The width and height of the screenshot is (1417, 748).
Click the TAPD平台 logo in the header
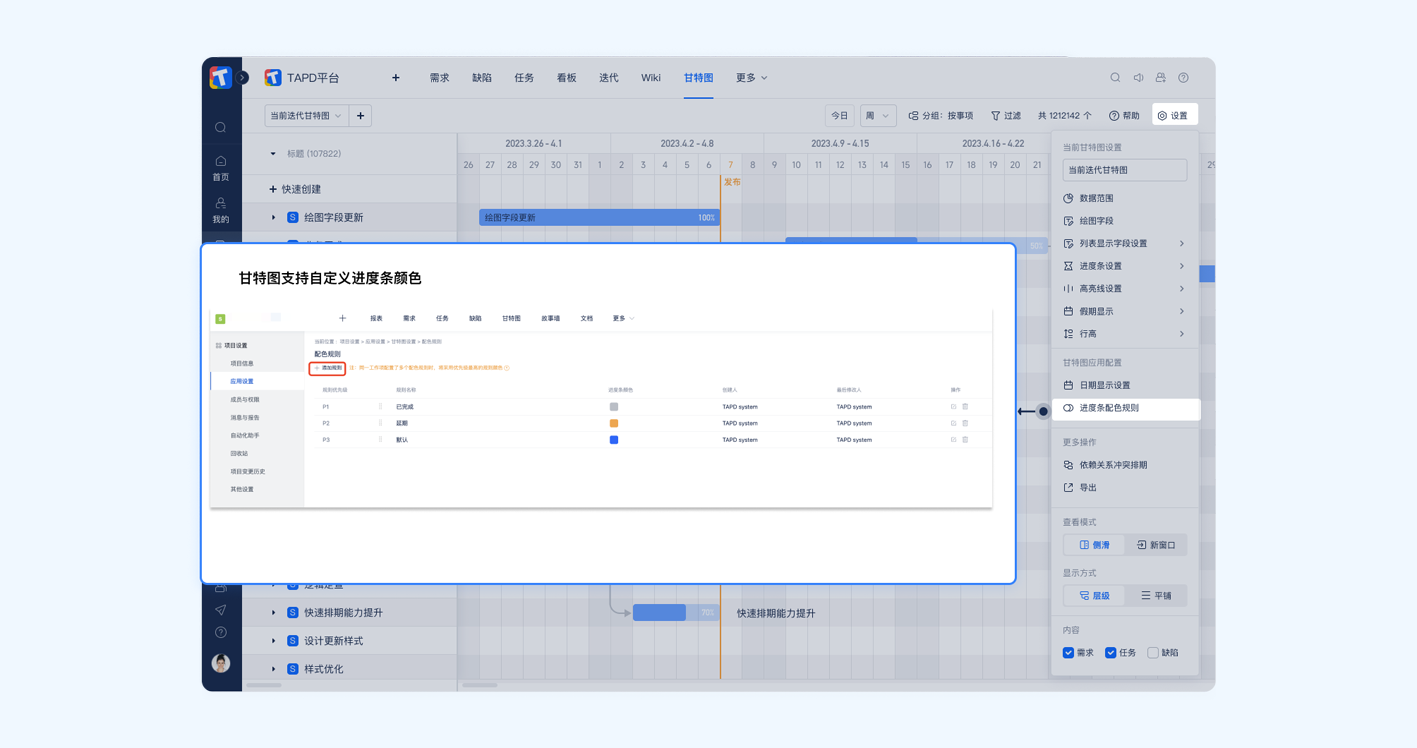273,77
